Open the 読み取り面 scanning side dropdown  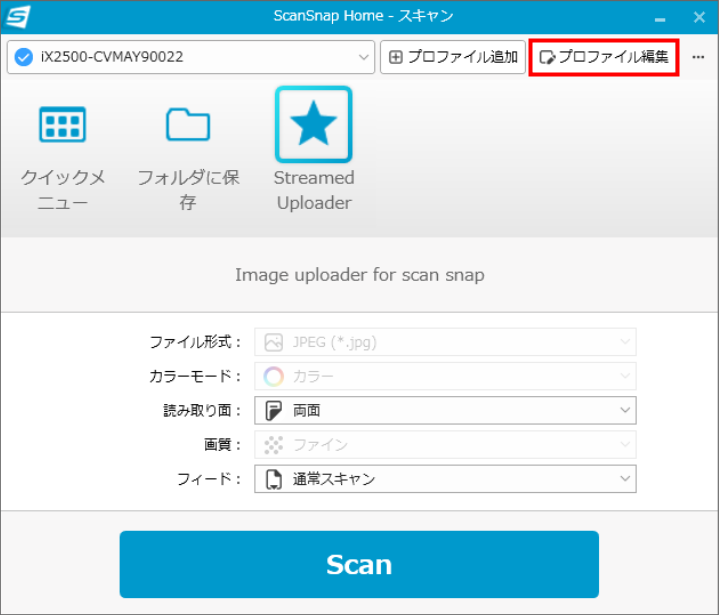(x=625, y=410)
